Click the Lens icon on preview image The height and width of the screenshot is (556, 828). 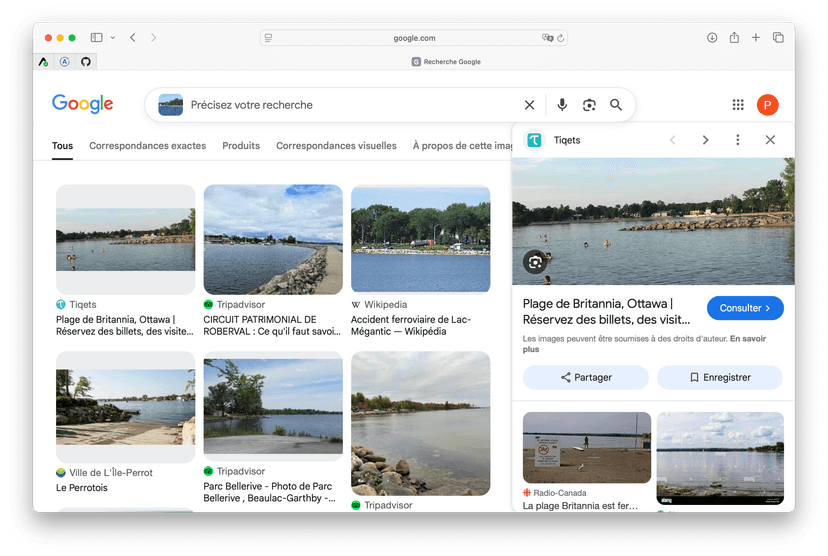click(x=535, y=262)
